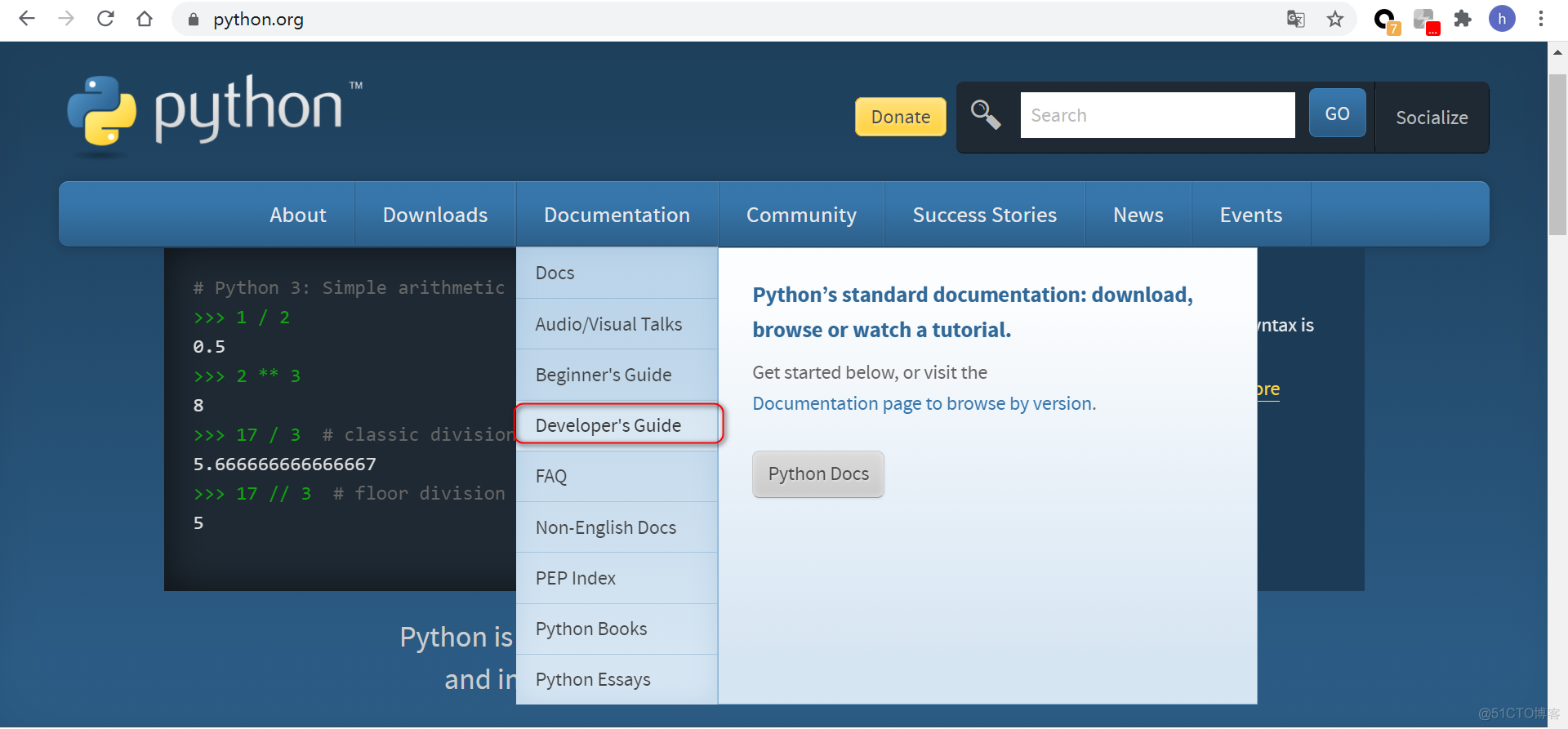Open the Community nav menu
This screenshot has height=729, width=1568.
click(x=801, y=215)
